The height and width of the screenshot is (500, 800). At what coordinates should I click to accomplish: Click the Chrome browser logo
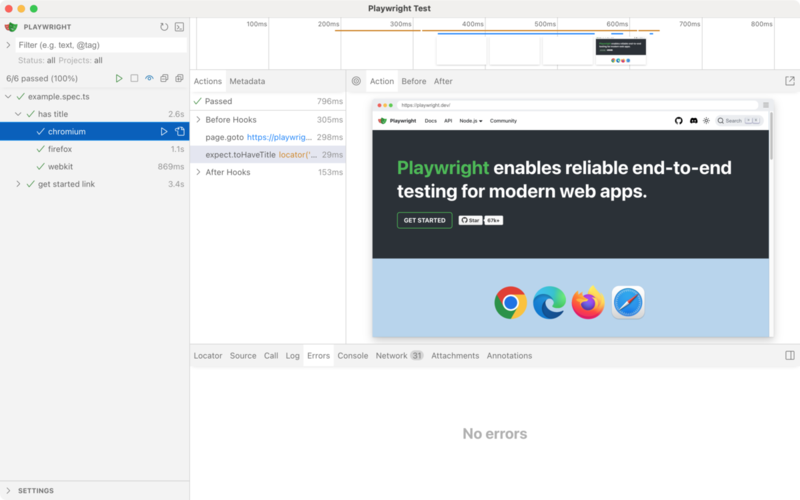[x=510, y=303]
